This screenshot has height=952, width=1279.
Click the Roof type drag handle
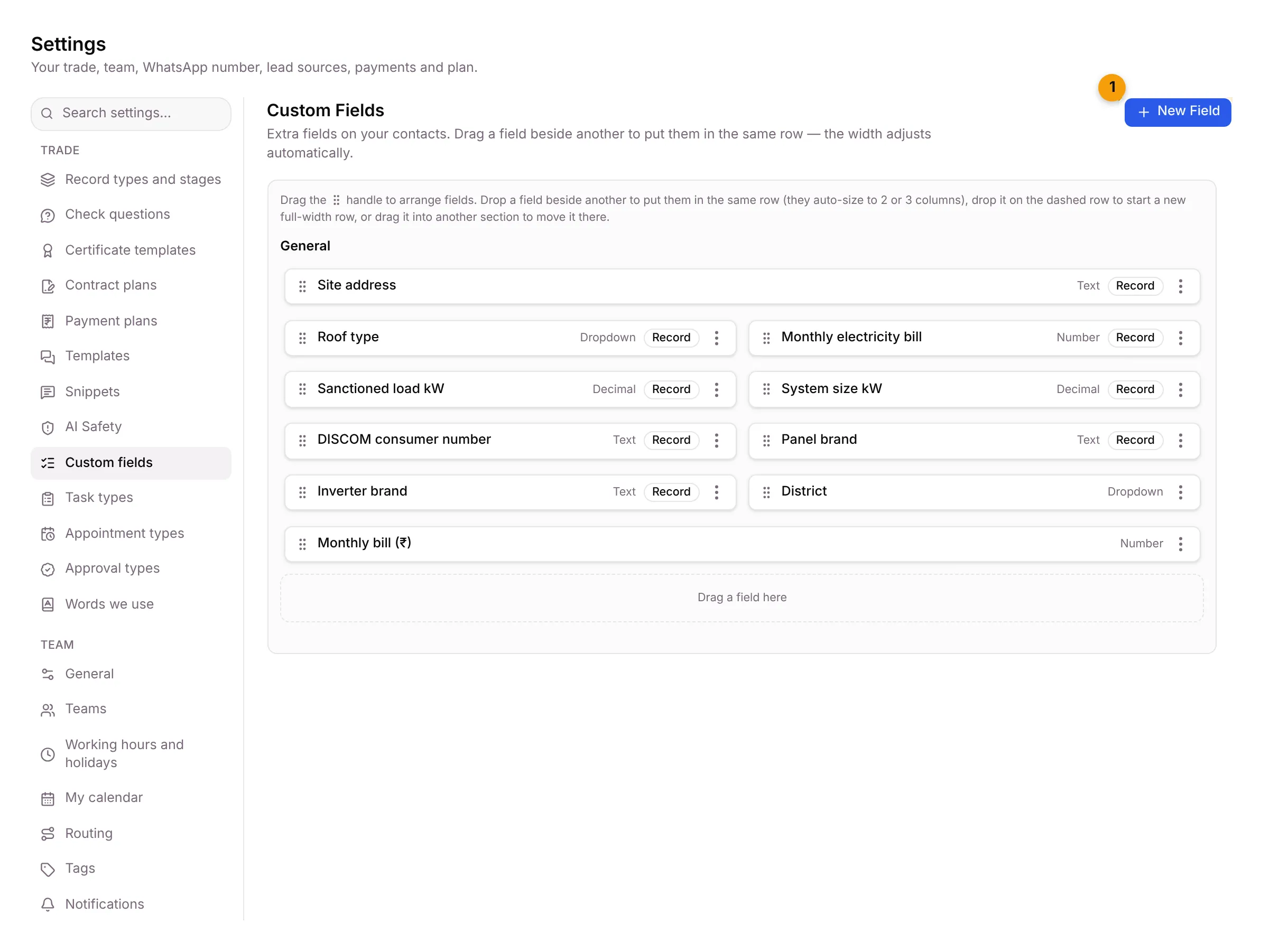click(x=302, y=338)
